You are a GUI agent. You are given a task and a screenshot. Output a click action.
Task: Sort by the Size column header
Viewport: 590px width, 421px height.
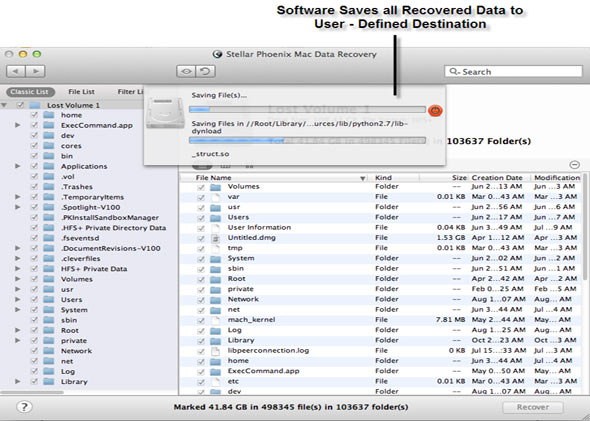pos(444,178)
